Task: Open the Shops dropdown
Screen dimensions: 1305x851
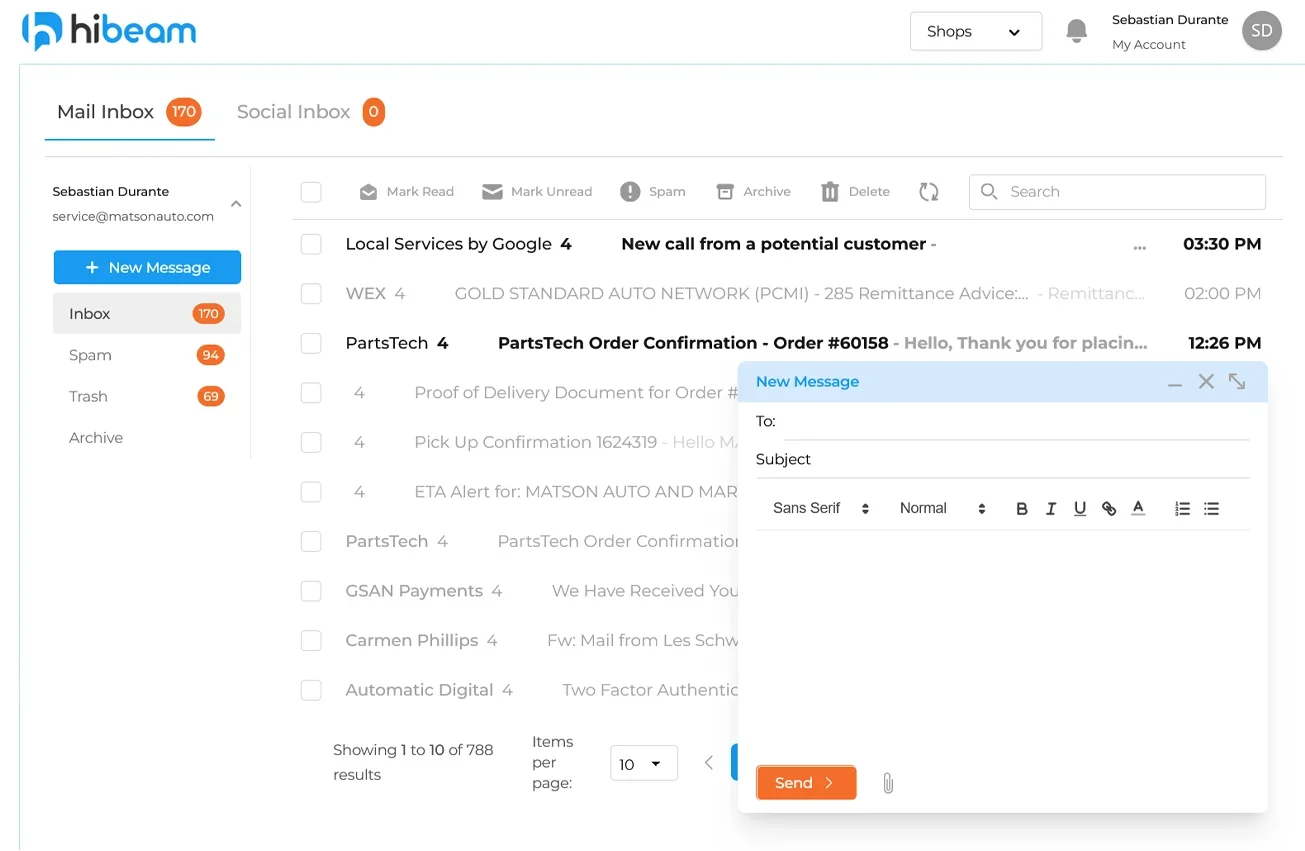Action: 975,31
